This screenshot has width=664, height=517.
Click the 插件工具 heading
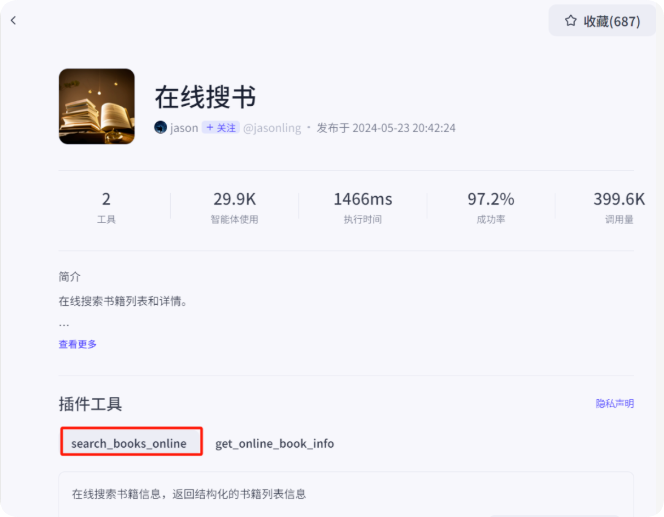pyautogui.click(x=90, y=404)
